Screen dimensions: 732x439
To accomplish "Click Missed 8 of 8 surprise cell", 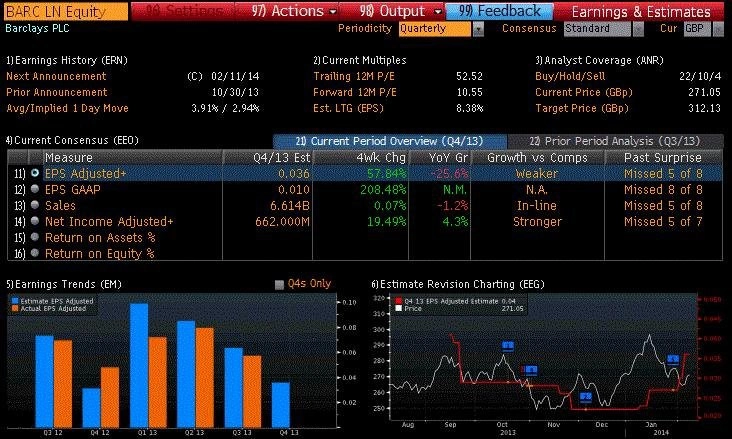I will click(x=663, y=189).
